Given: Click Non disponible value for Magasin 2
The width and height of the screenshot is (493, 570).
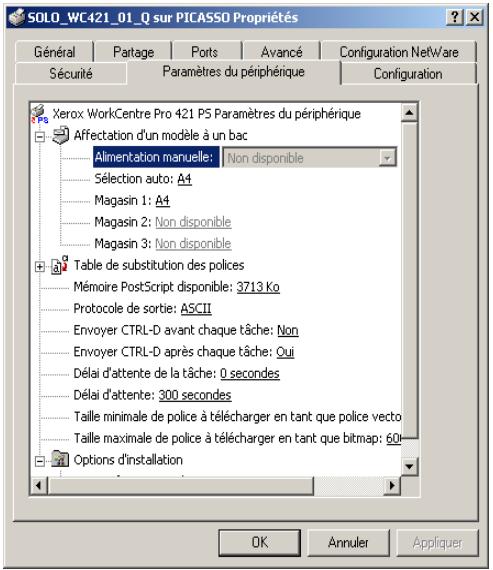Looking at the screenshot, I should 193,222.
